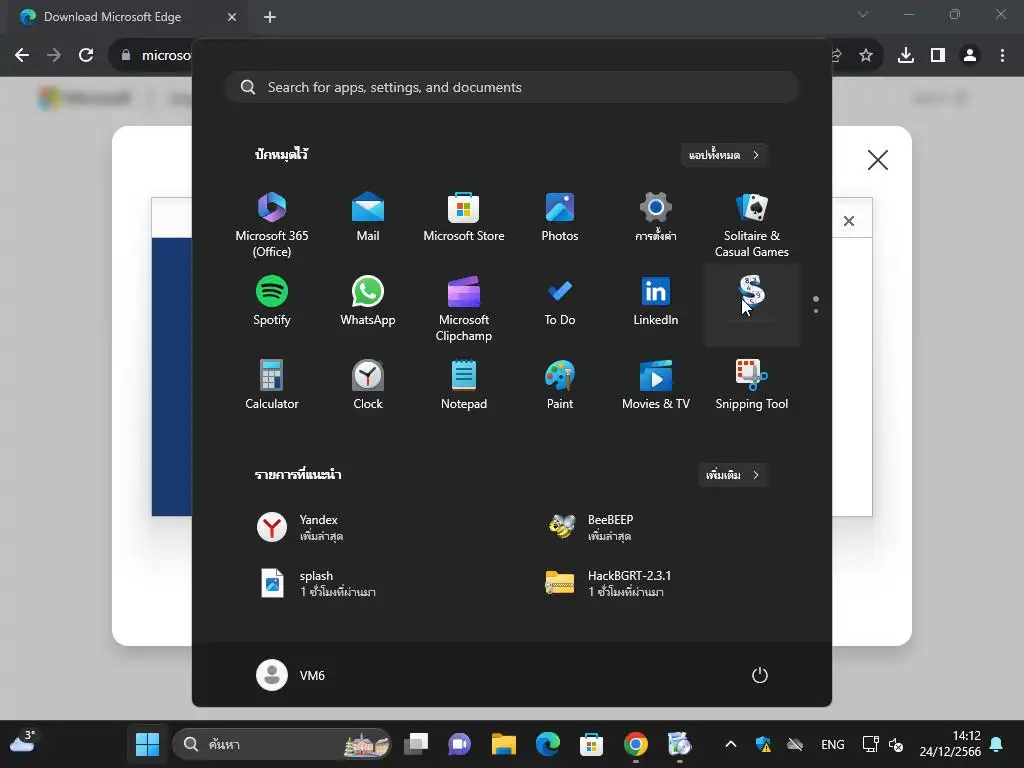Open Microsoft Clipchamp
This screenshot has height=768, width=1024.
pyautogui.click(x=464, y=309)
